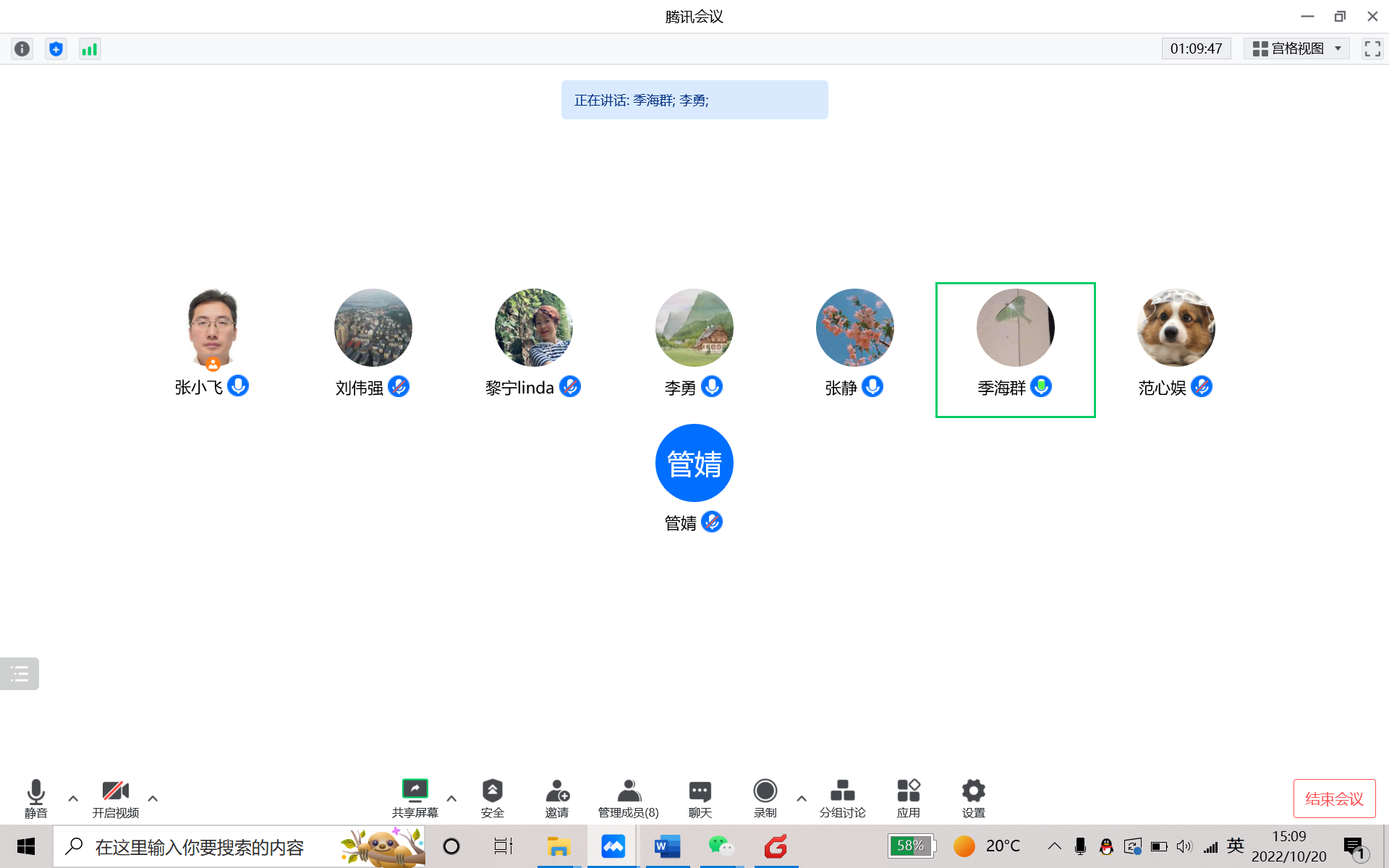Click the blue security shield icon

point(56,48)
